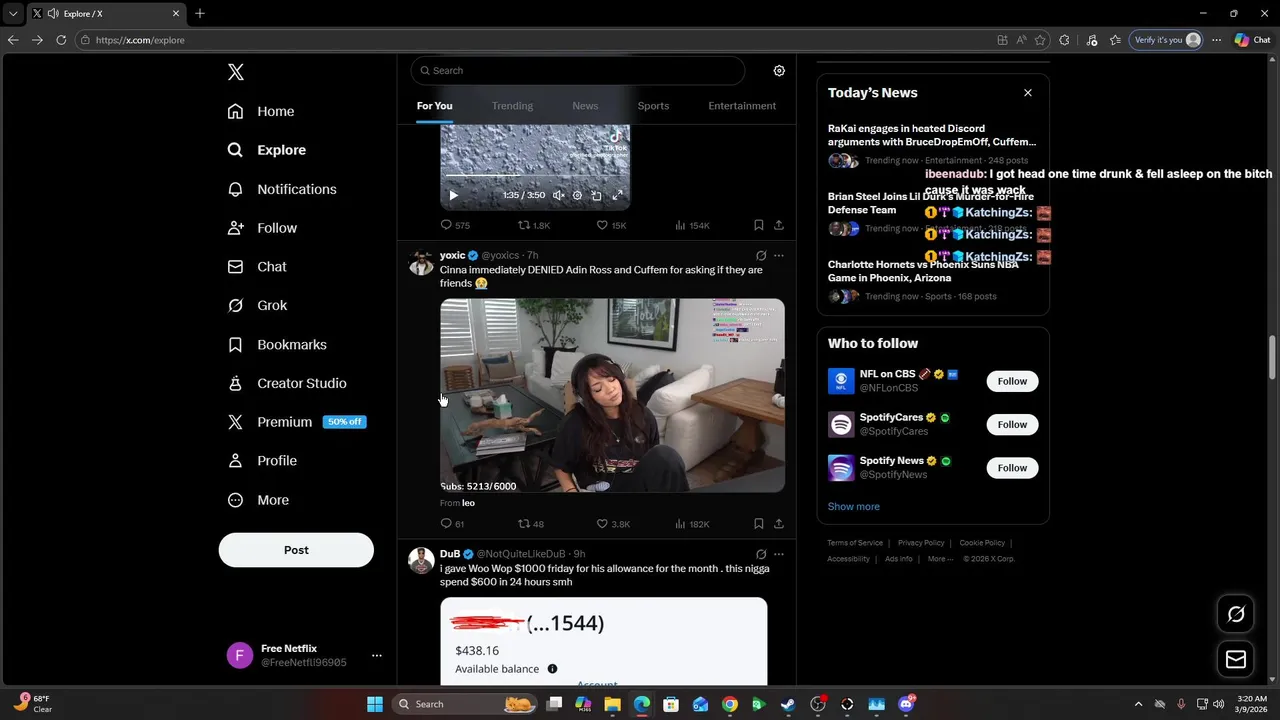The image size is (1280, 720).
Task: Like the post with 15K likes
Action: coord(611,226)
